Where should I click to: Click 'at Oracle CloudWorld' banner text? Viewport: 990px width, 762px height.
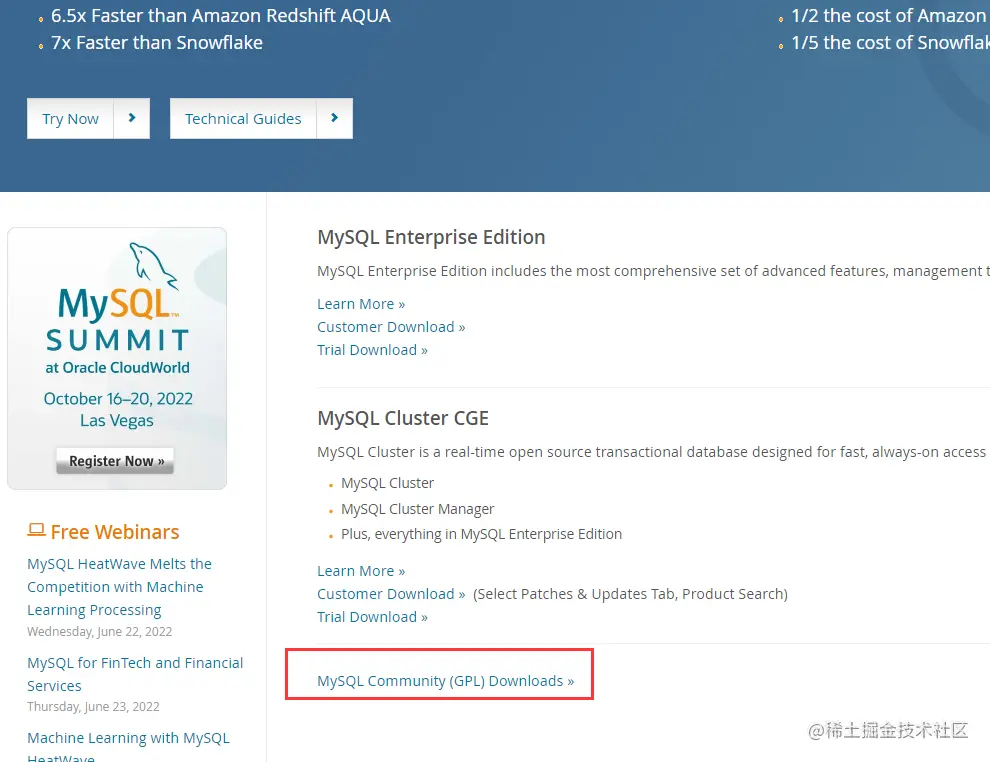pos(117,368)
